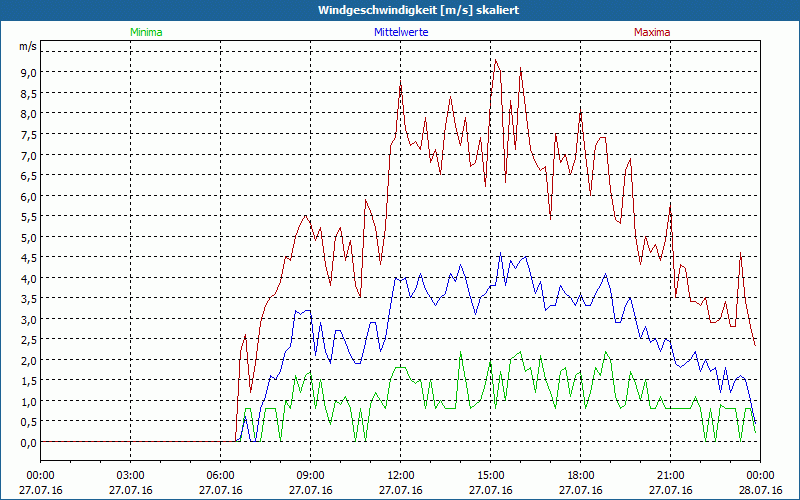Image resolution: width=800 pixels, height=500 pixels.
Task: Click the '09:00' time label
Action: point(311,476)
